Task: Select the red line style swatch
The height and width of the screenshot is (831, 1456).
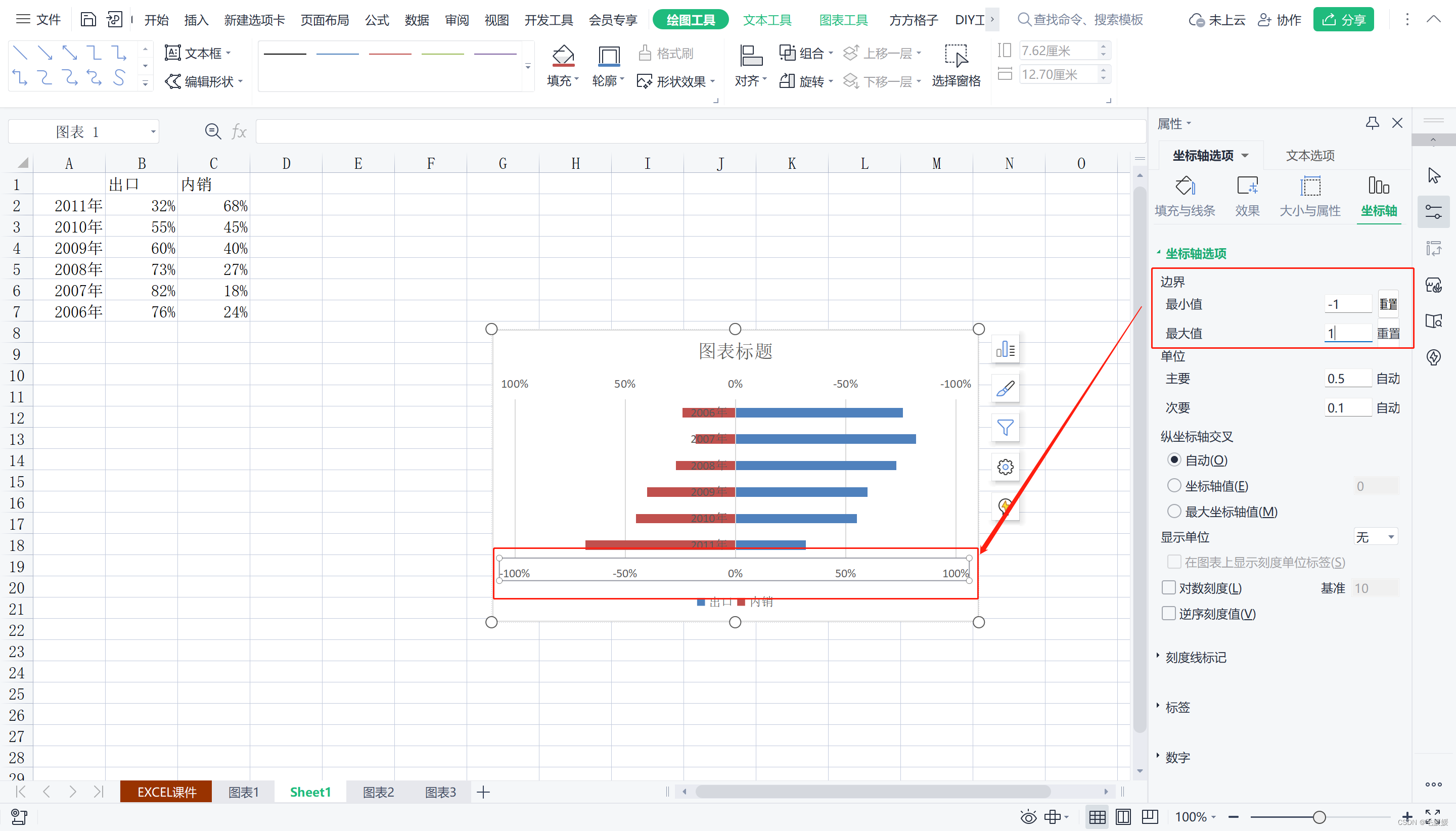Action: [x=390, y=54]
